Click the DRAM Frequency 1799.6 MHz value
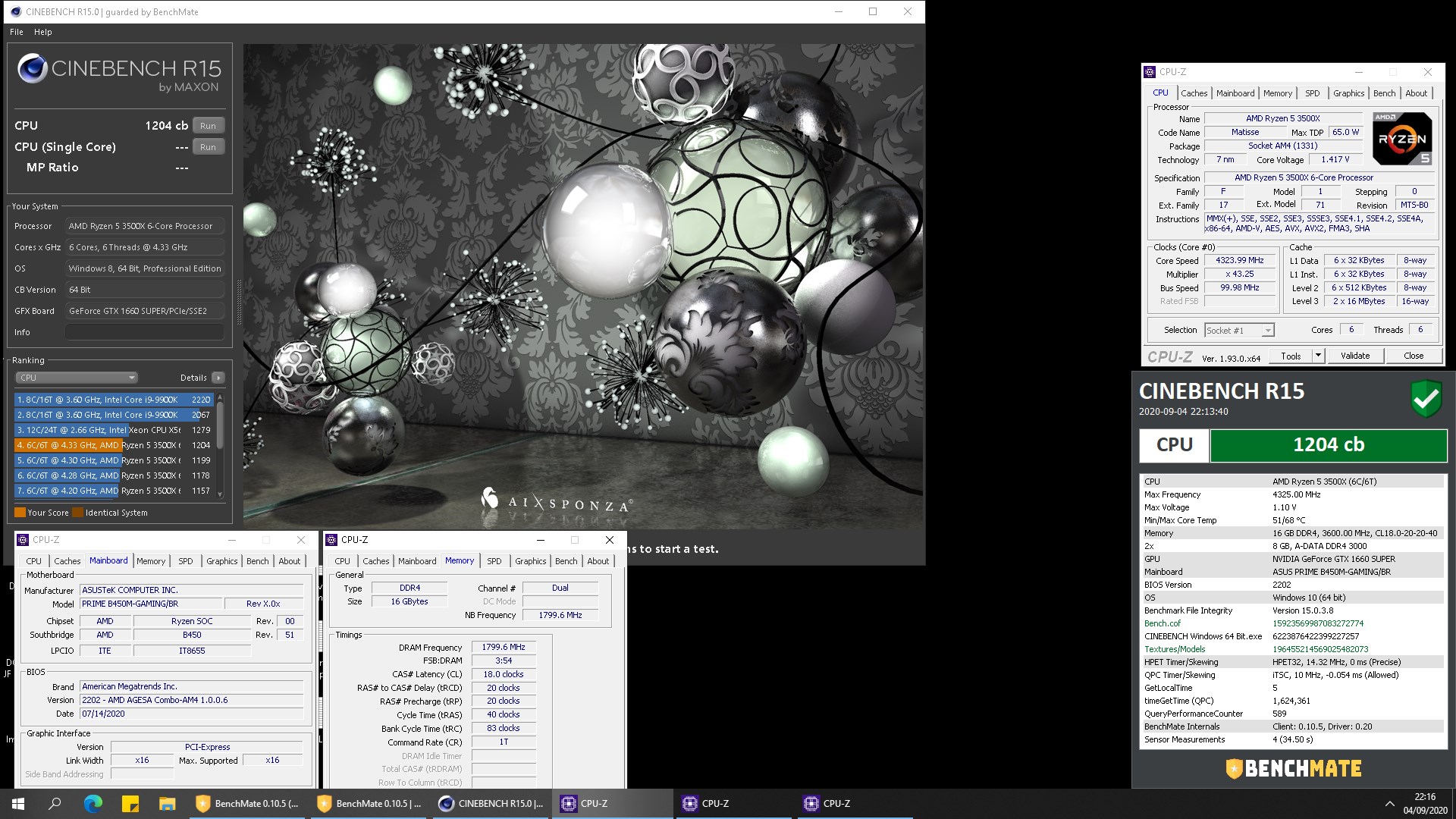The width and height of the screenshot is (1456, 819). 504,647
